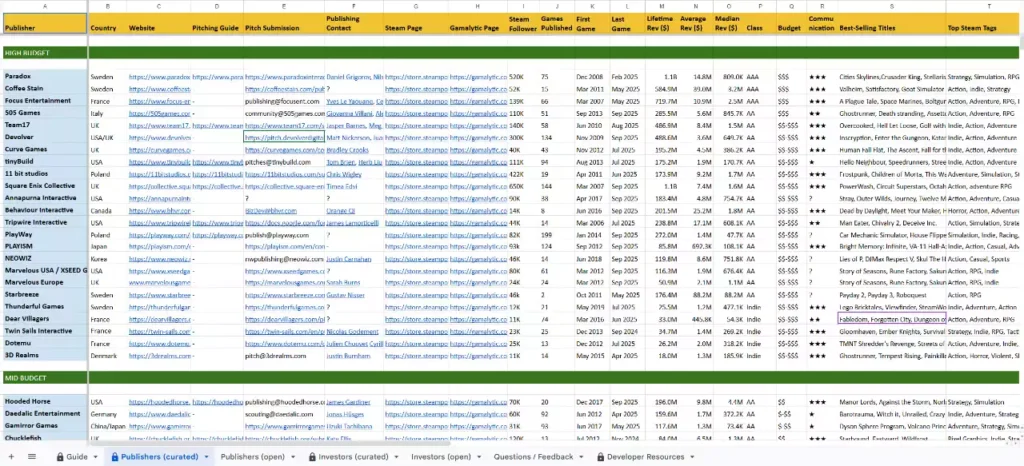Viewport: 1024px width, 466px height.
Task: Select the Thunderful Games publisher cell
Action: coord(44,307)
